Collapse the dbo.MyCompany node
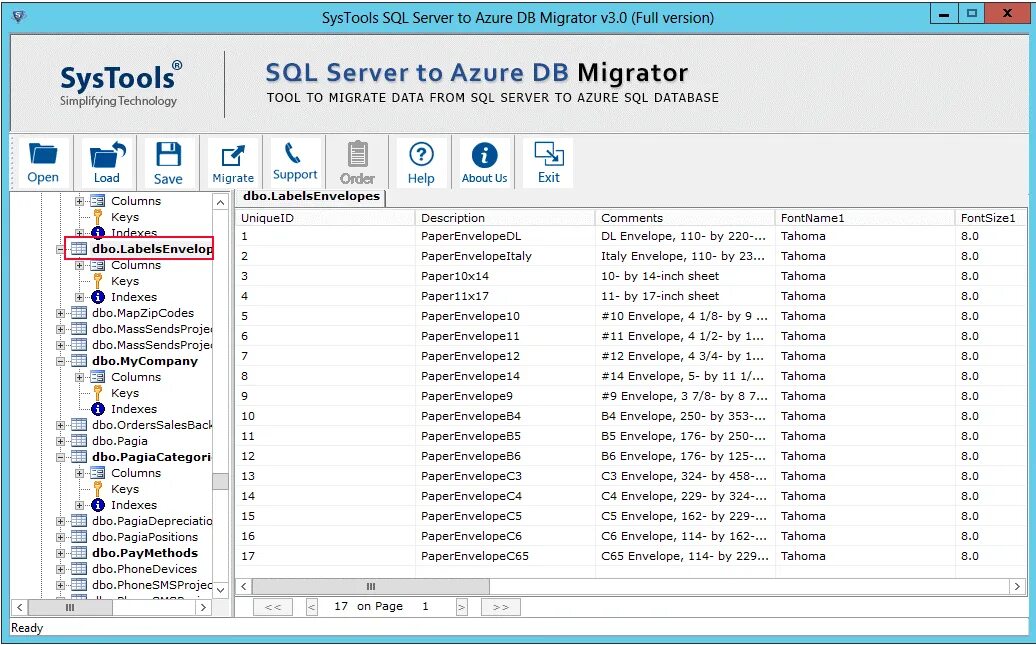This screenshot has width=1036, height=645. [x=60, y=361]
